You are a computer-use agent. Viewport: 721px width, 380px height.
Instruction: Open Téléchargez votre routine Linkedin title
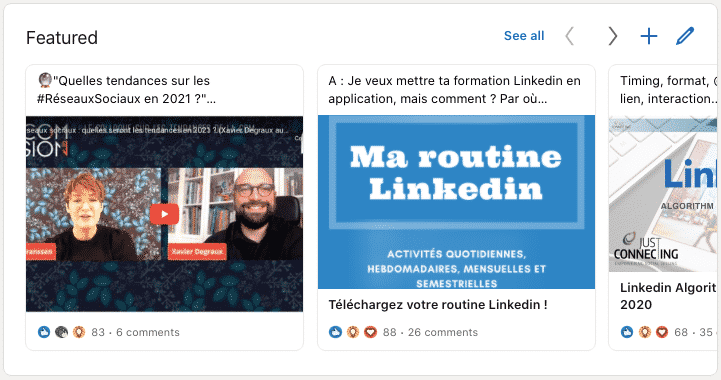tap(438, 305)
